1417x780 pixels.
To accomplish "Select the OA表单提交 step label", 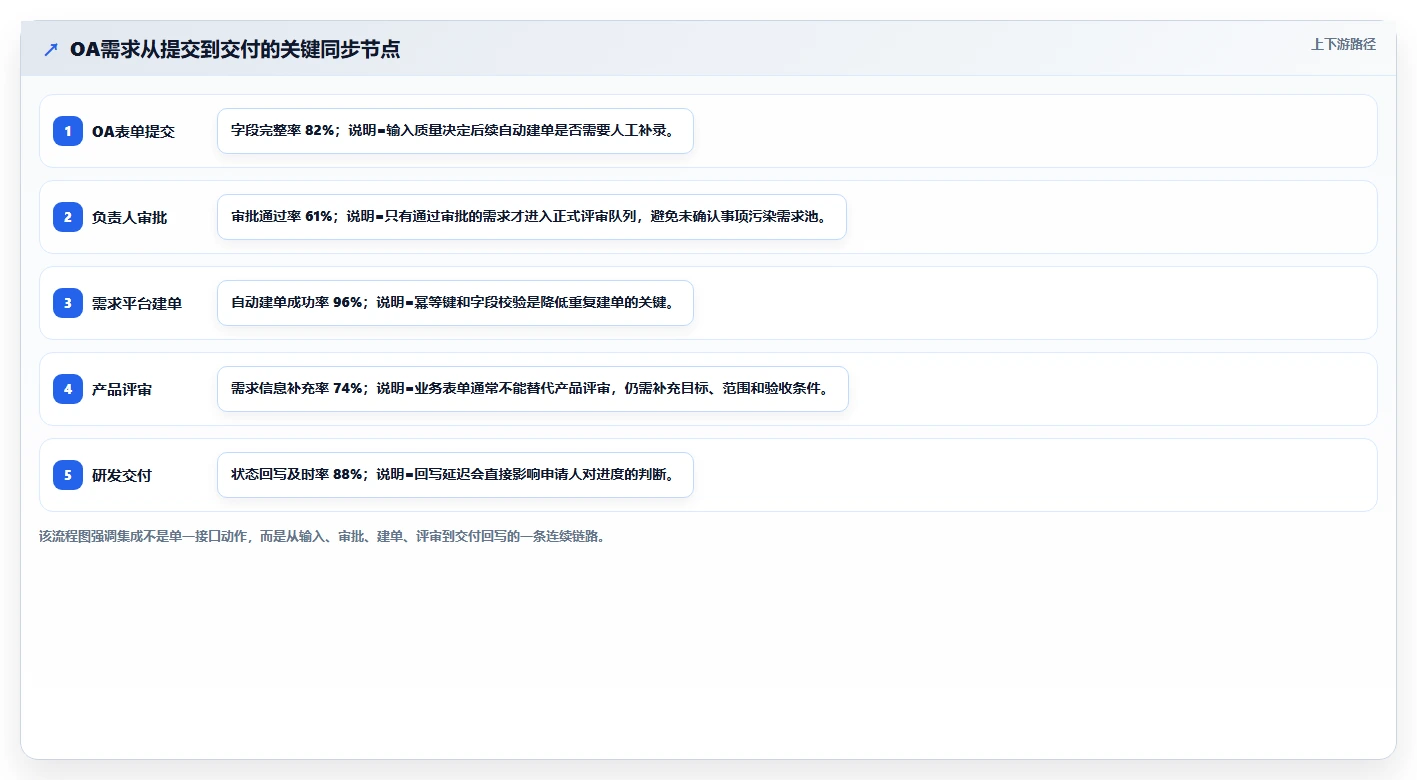I will [x=133, y=131].
